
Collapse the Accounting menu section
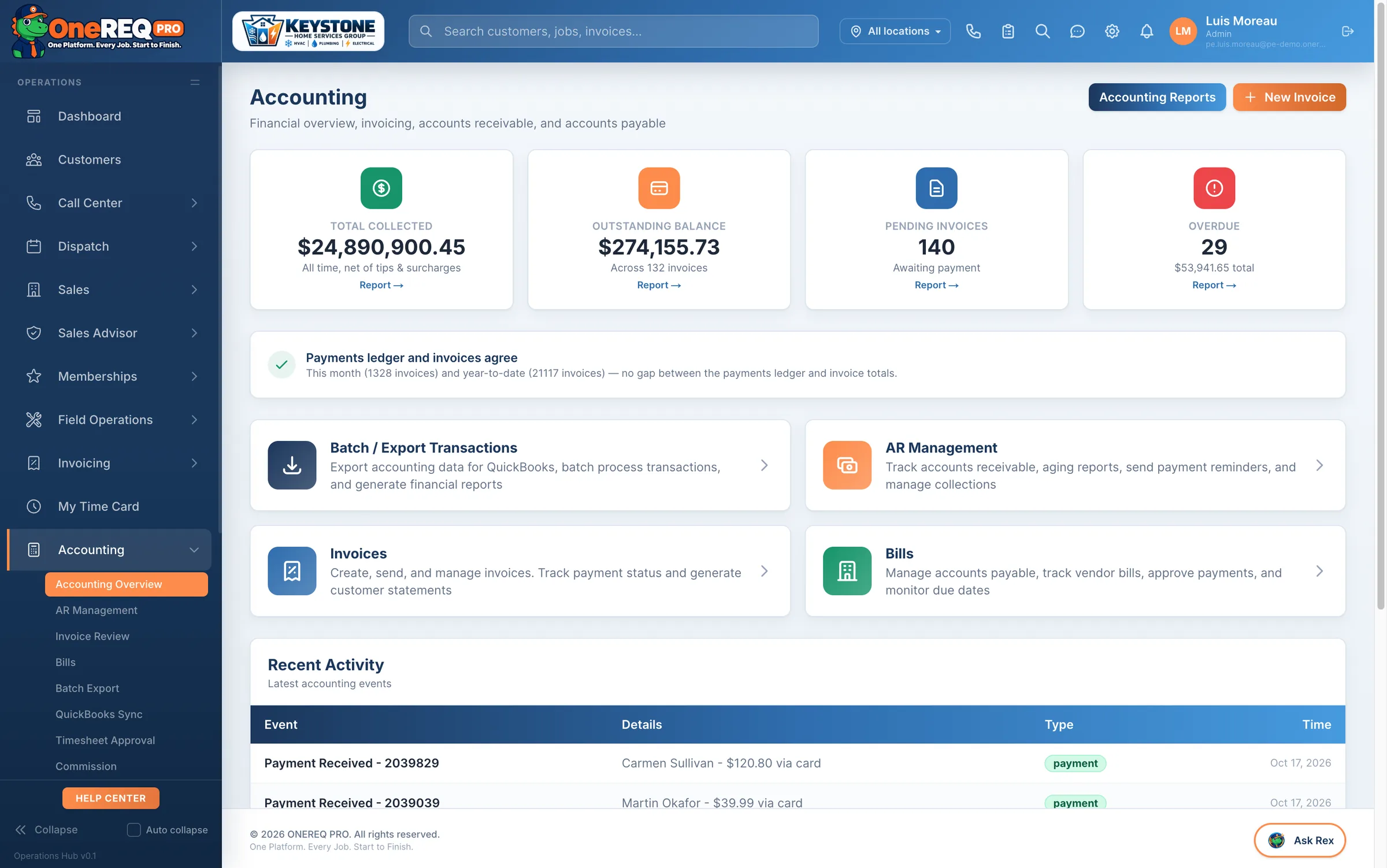click(110, 550)
